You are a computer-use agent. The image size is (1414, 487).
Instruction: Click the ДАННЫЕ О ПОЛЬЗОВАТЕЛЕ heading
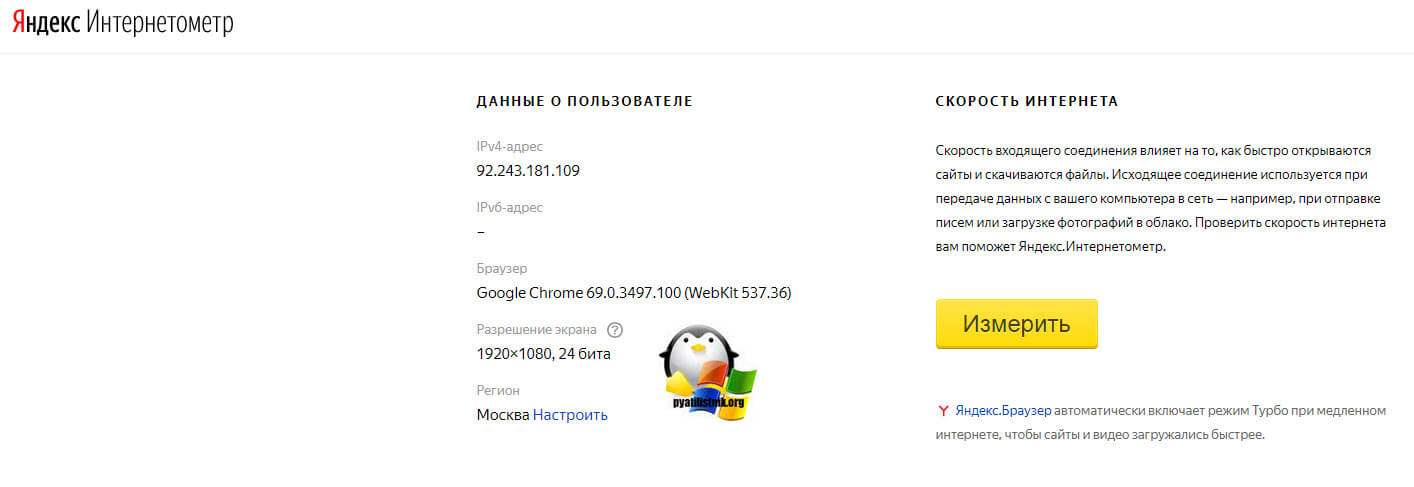[x=585, y=102]
